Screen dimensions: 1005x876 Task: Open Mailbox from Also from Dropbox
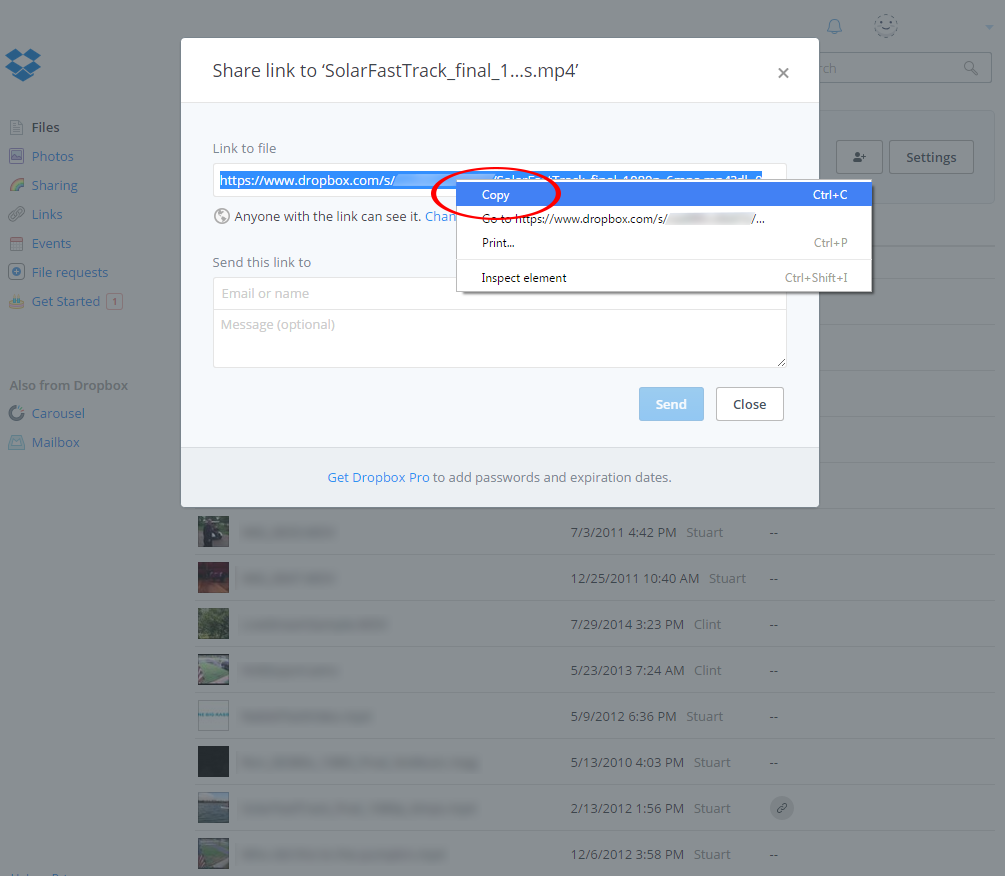(56, 442)
